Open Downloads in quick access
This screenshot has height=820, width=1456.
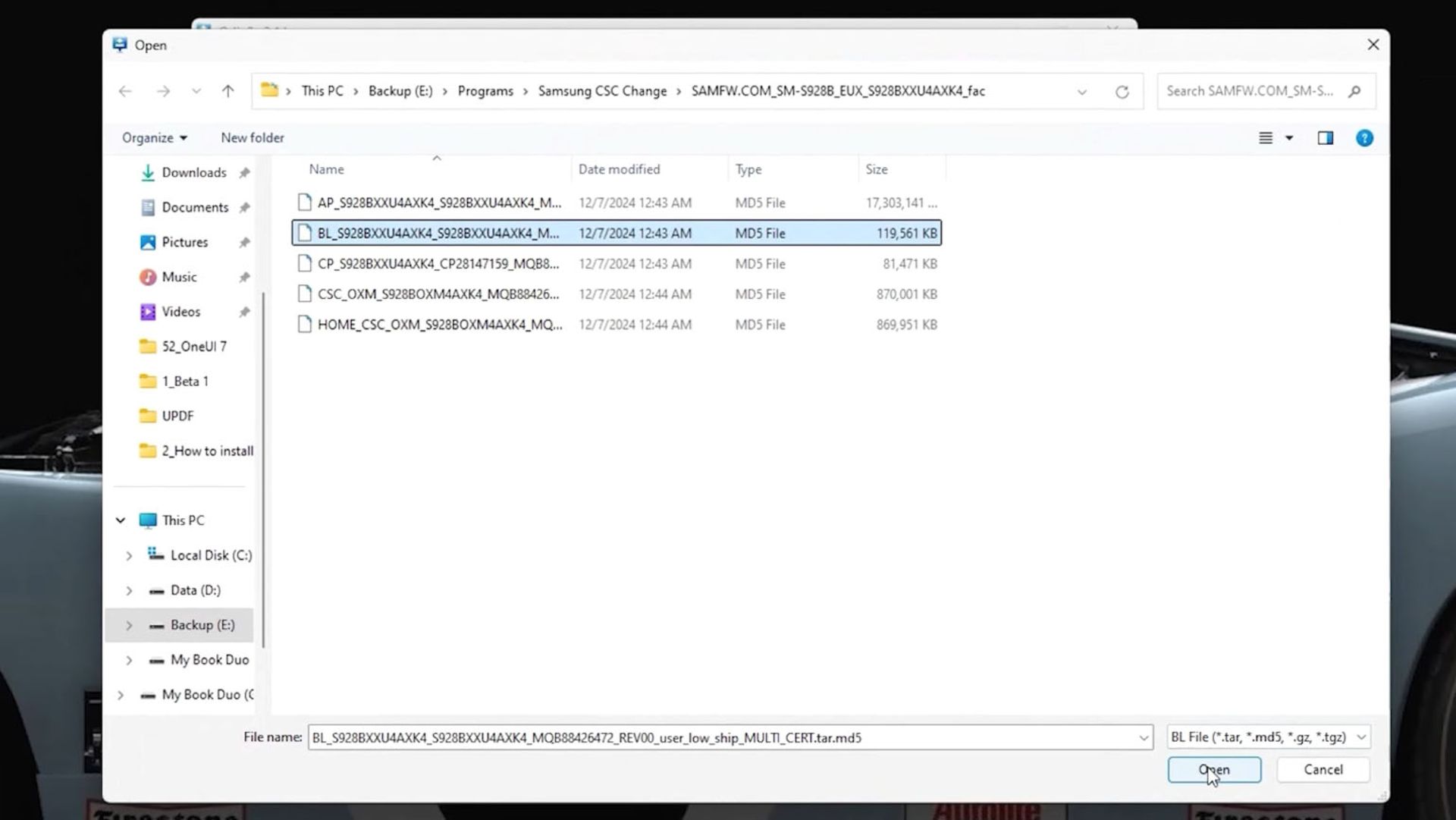193,172
